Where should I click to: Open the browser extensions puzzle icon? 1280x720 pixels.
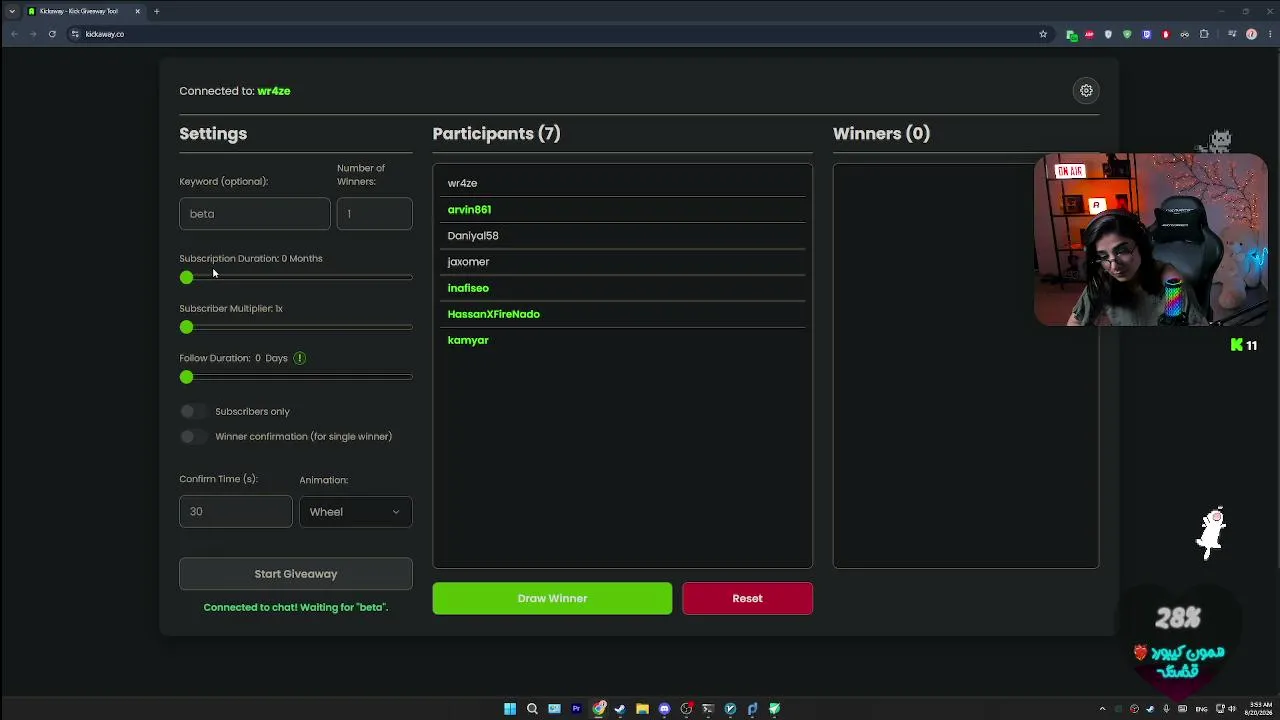pyautogui.click(x=1204, y=34)
